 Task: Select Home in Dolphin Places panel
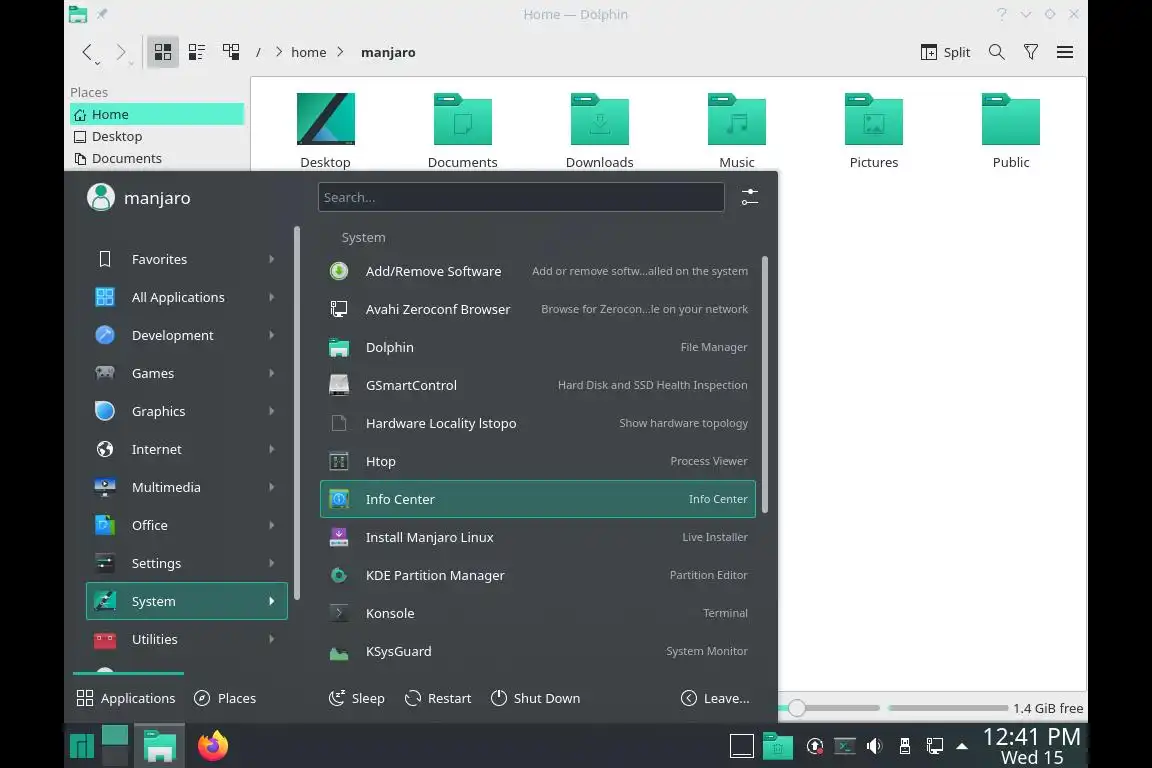coord(157,115)
